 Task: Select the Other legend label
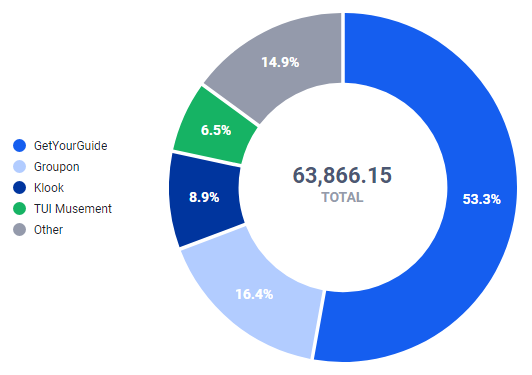(48, 230)
